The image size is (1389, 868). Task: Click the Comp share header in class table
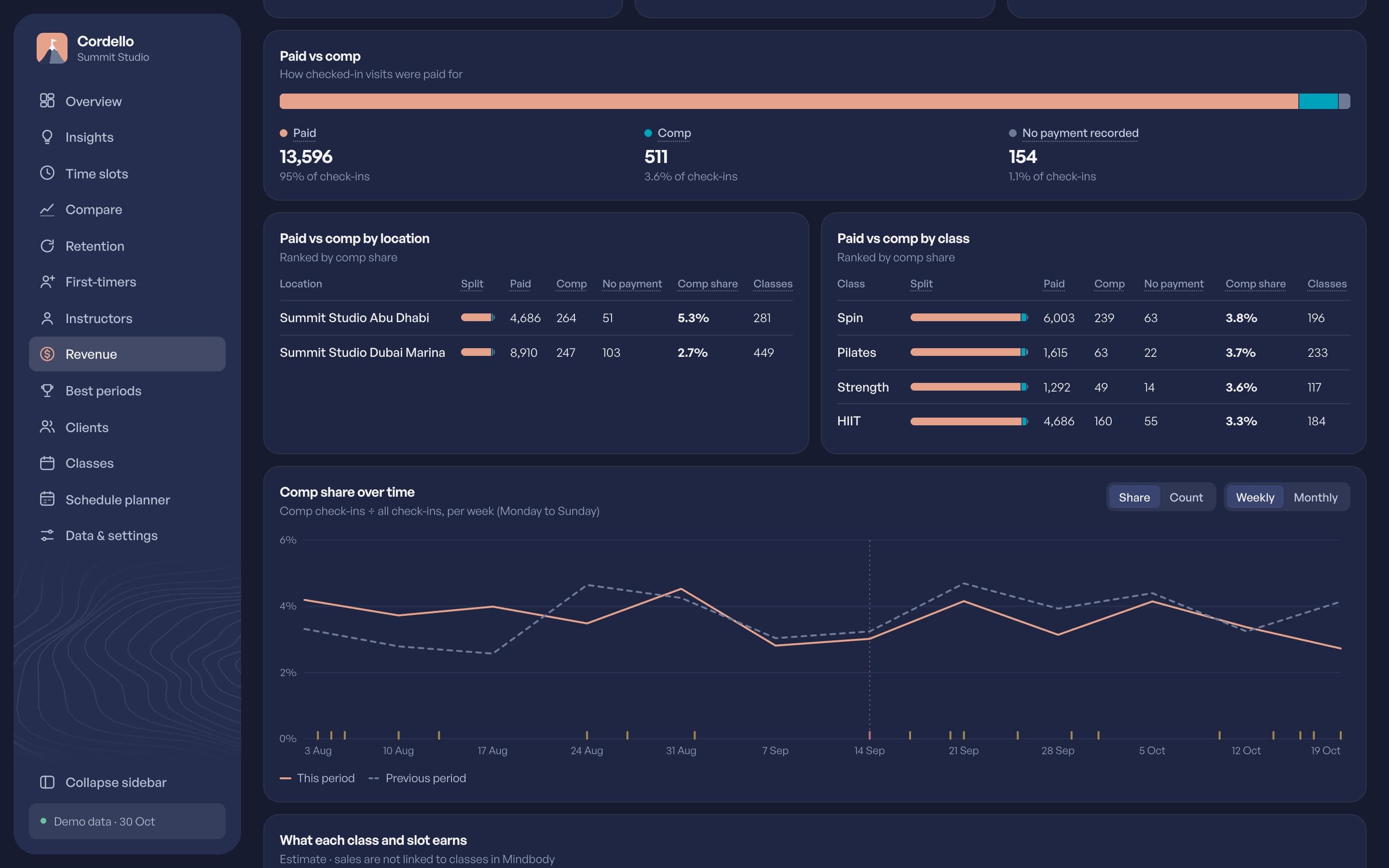1255,284
